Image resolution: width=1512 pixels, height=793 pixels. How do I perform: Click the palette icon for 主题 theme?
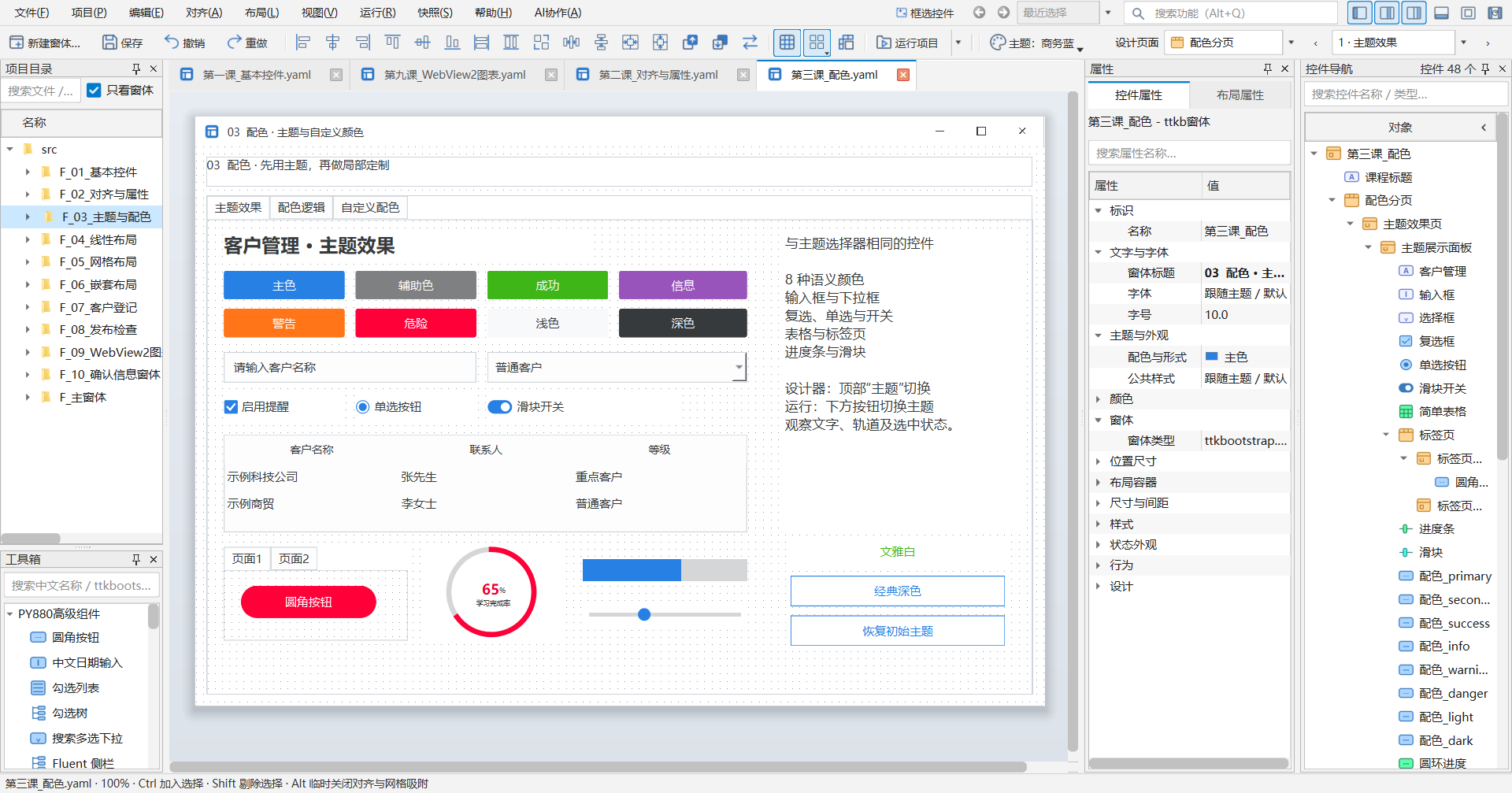point(998,43)
